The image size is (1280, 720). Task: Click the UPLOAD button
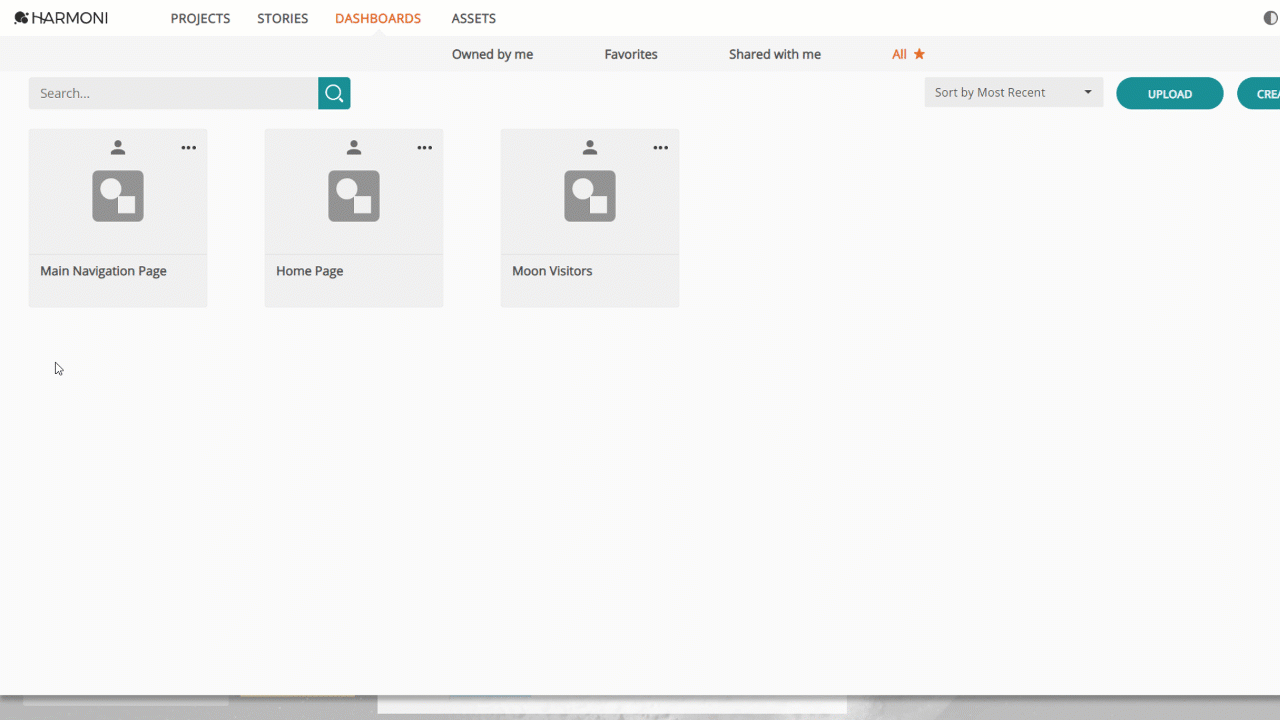coord(1169,93)
